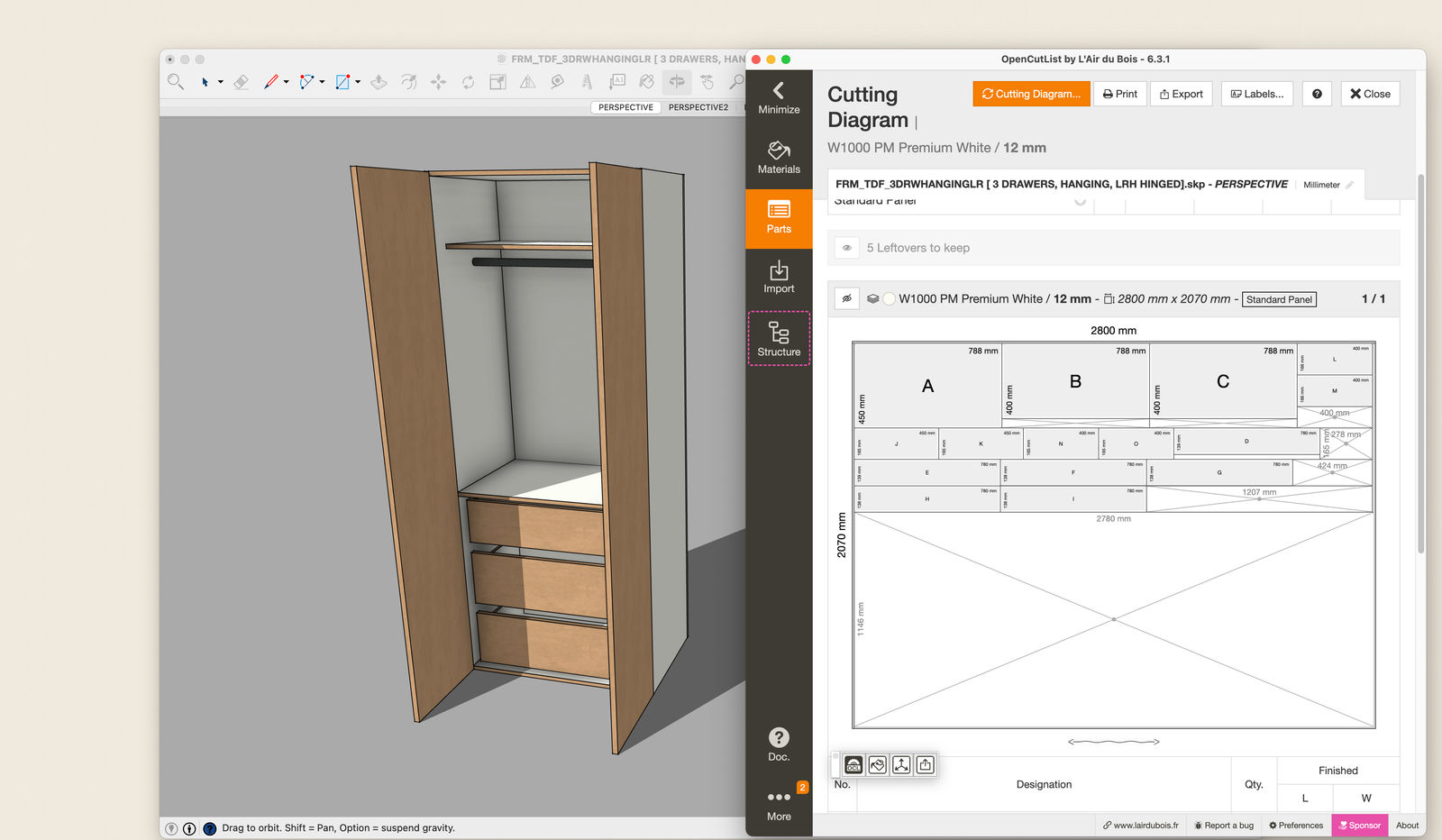Screen dimensions: 1442x840
Task: Select the SketchUp Search magnifier icon
Action: pyautogui.click(x=176, y=82)
